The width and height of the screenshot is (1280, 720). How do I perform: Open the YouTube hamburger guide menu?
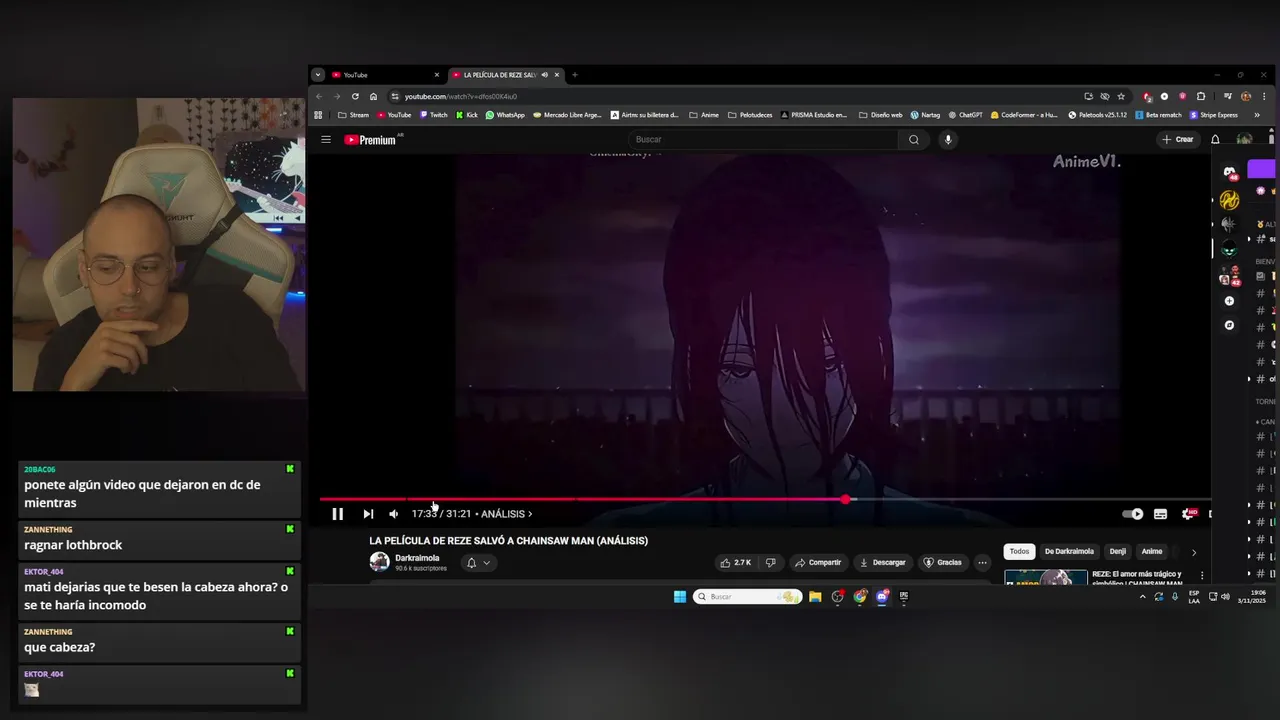(326, 140)
